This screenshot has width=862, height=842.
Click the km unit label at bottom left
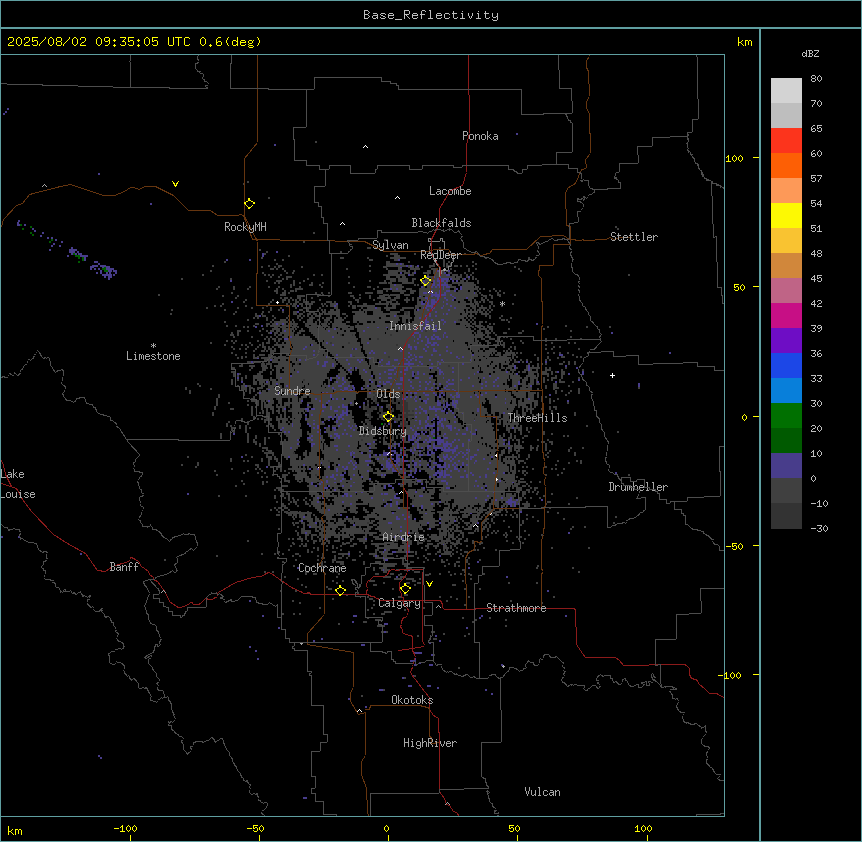[x=15, y=830]
